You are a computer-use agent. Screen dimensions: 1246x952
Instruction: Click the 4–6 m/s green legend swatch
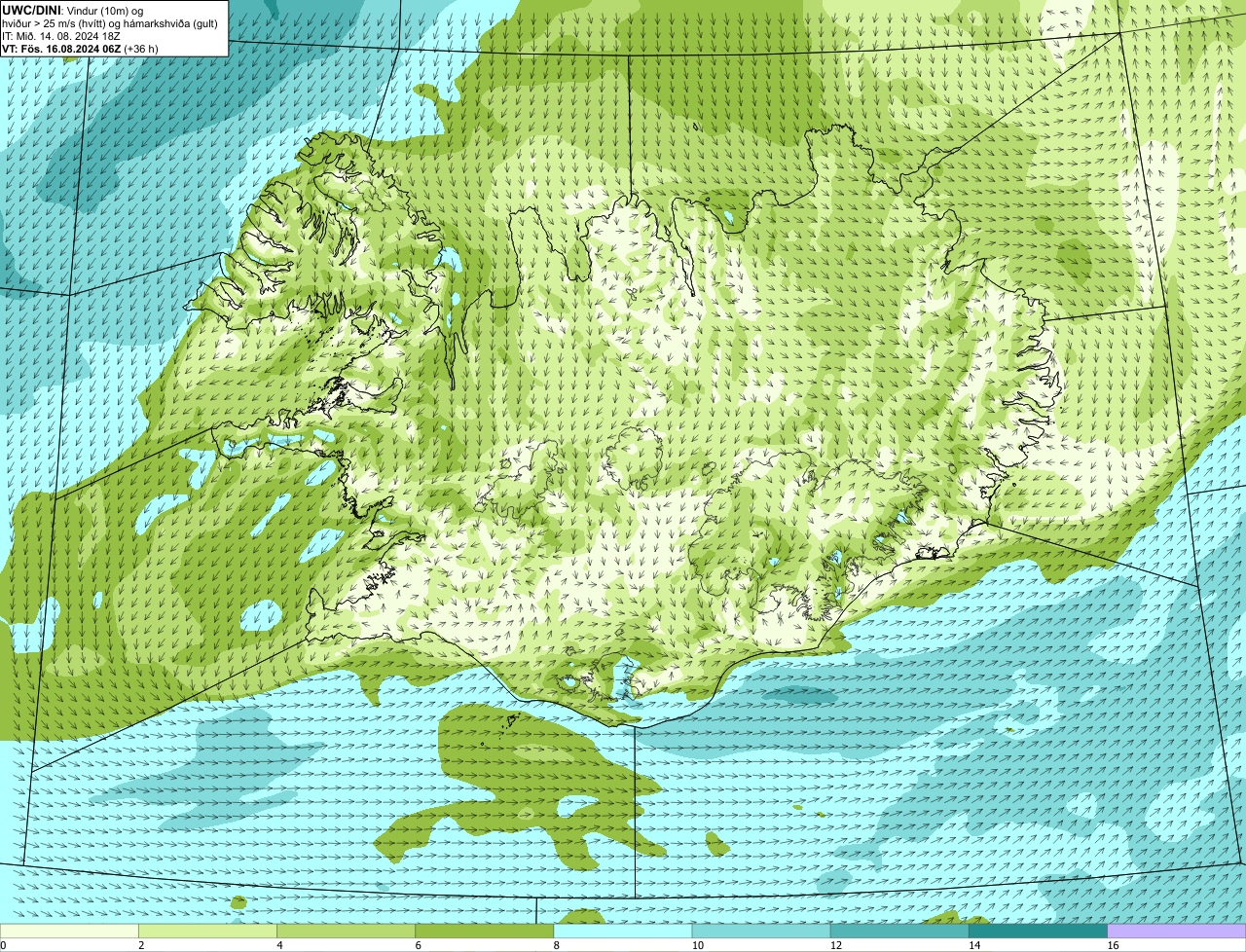pos(347,931)
